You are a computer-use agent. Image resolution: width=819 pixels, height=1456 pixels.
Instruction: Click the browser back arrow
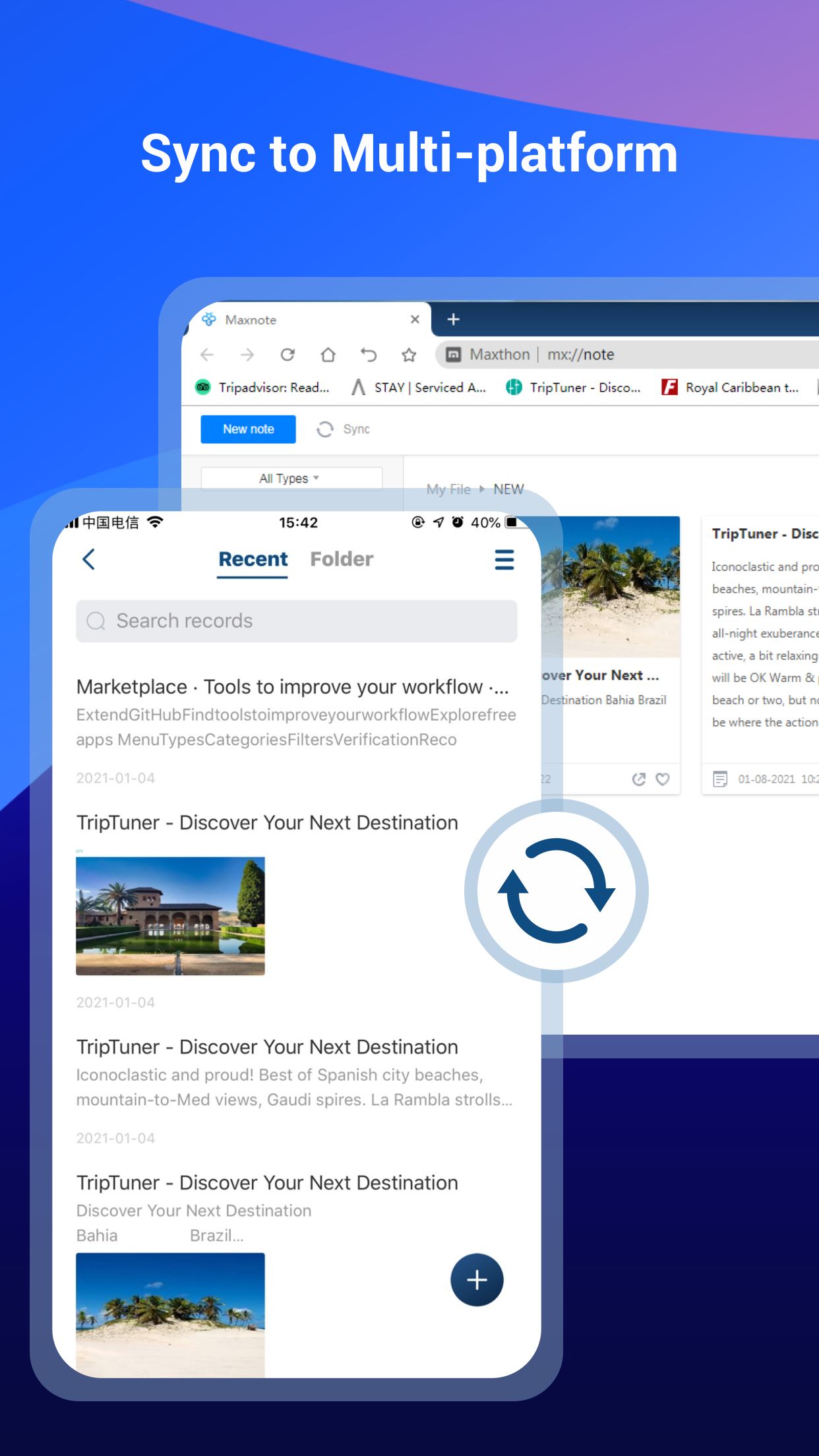click(x=207, y=355)
